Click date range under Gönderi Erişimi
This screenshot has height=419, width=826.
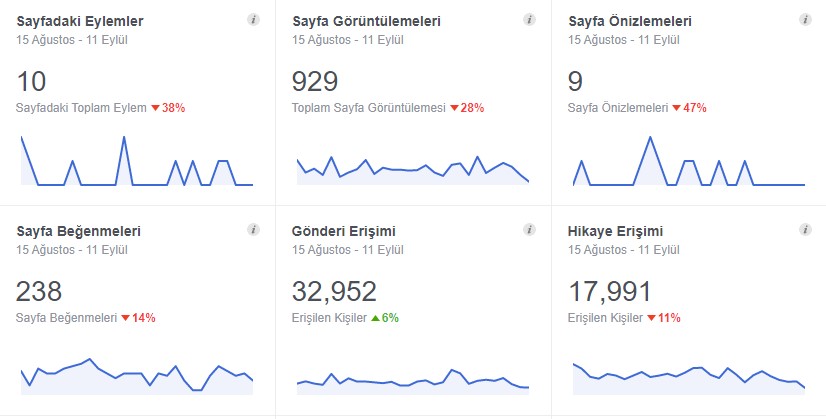348,250
